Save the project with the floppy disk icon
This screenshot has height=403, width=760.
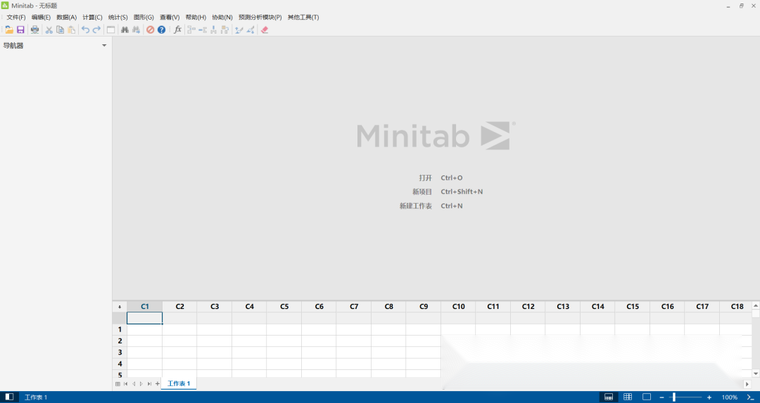click(20, 30)
